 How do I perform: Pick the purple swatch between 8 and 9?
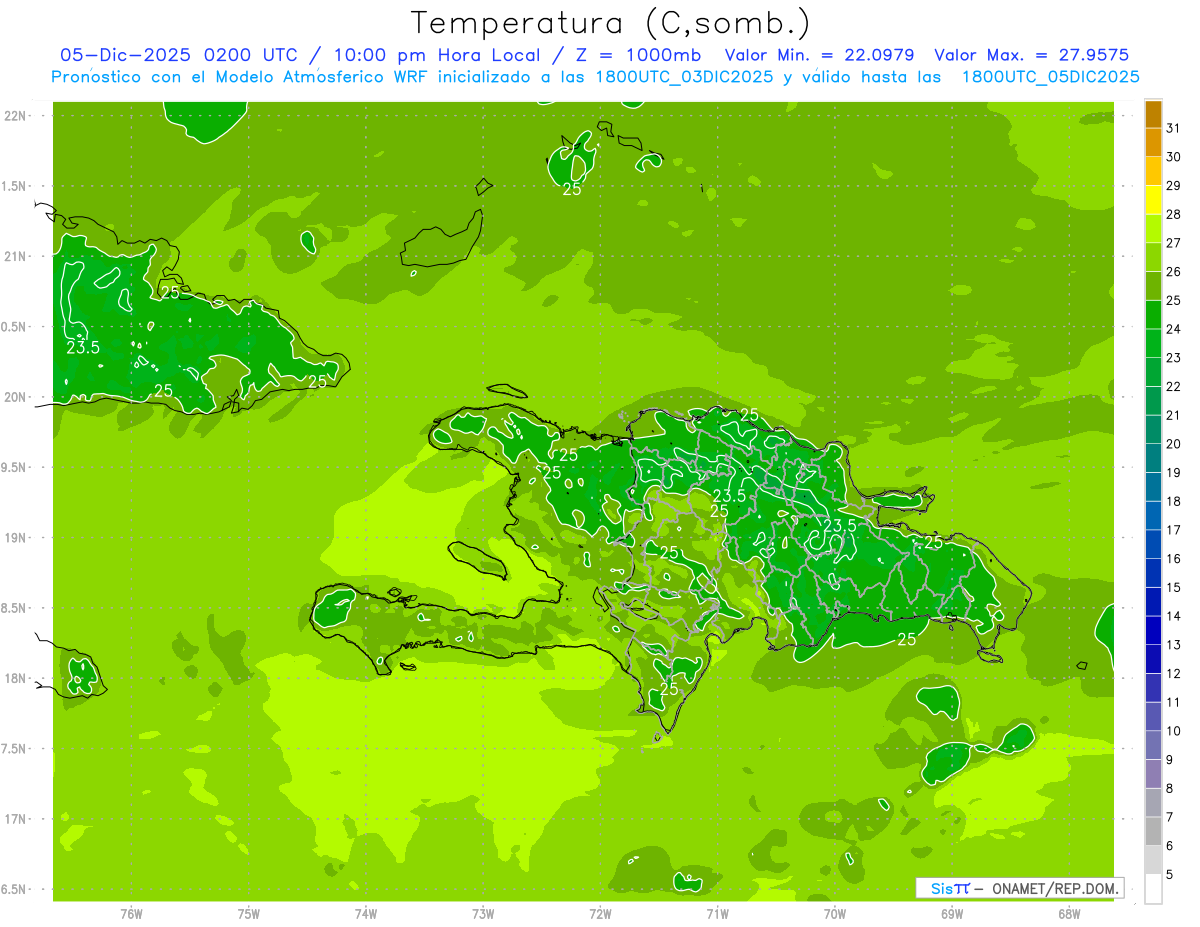pyautogui.click(x=1153, y=774)
